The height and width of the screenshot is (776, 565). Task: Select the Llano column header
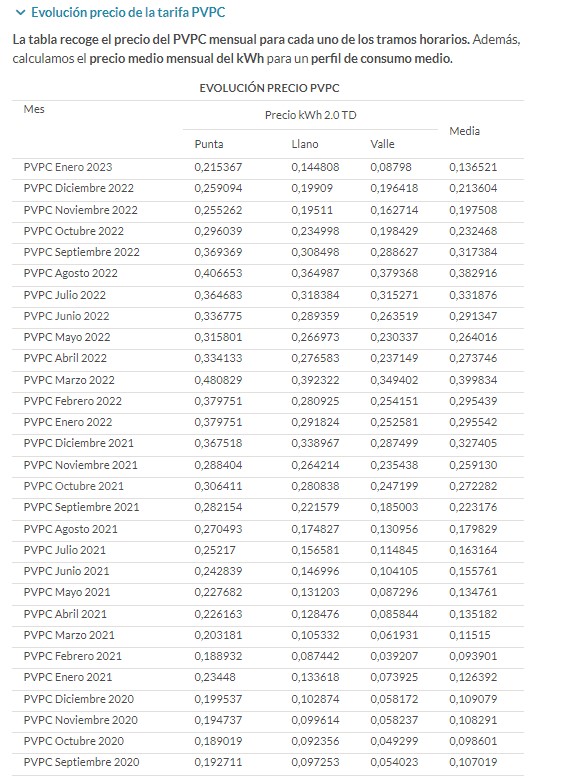tap(305, 144)
